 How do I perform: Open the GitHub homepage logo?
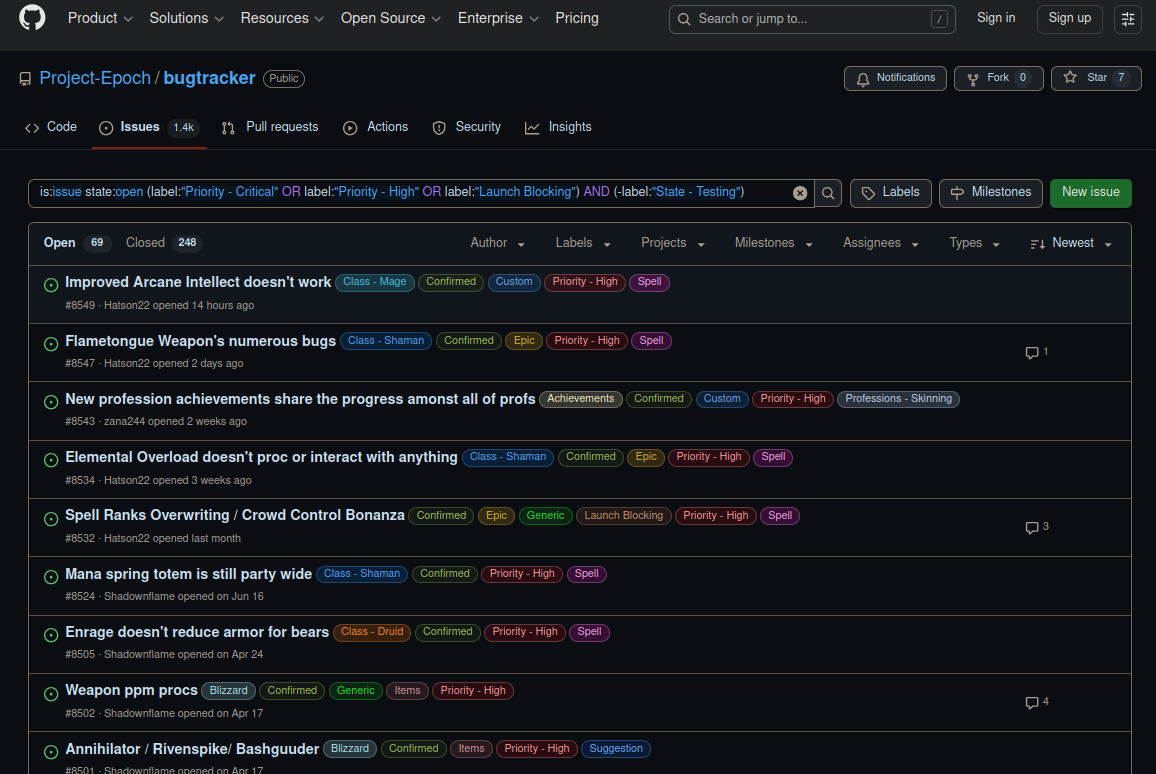(x=32, y=18)
